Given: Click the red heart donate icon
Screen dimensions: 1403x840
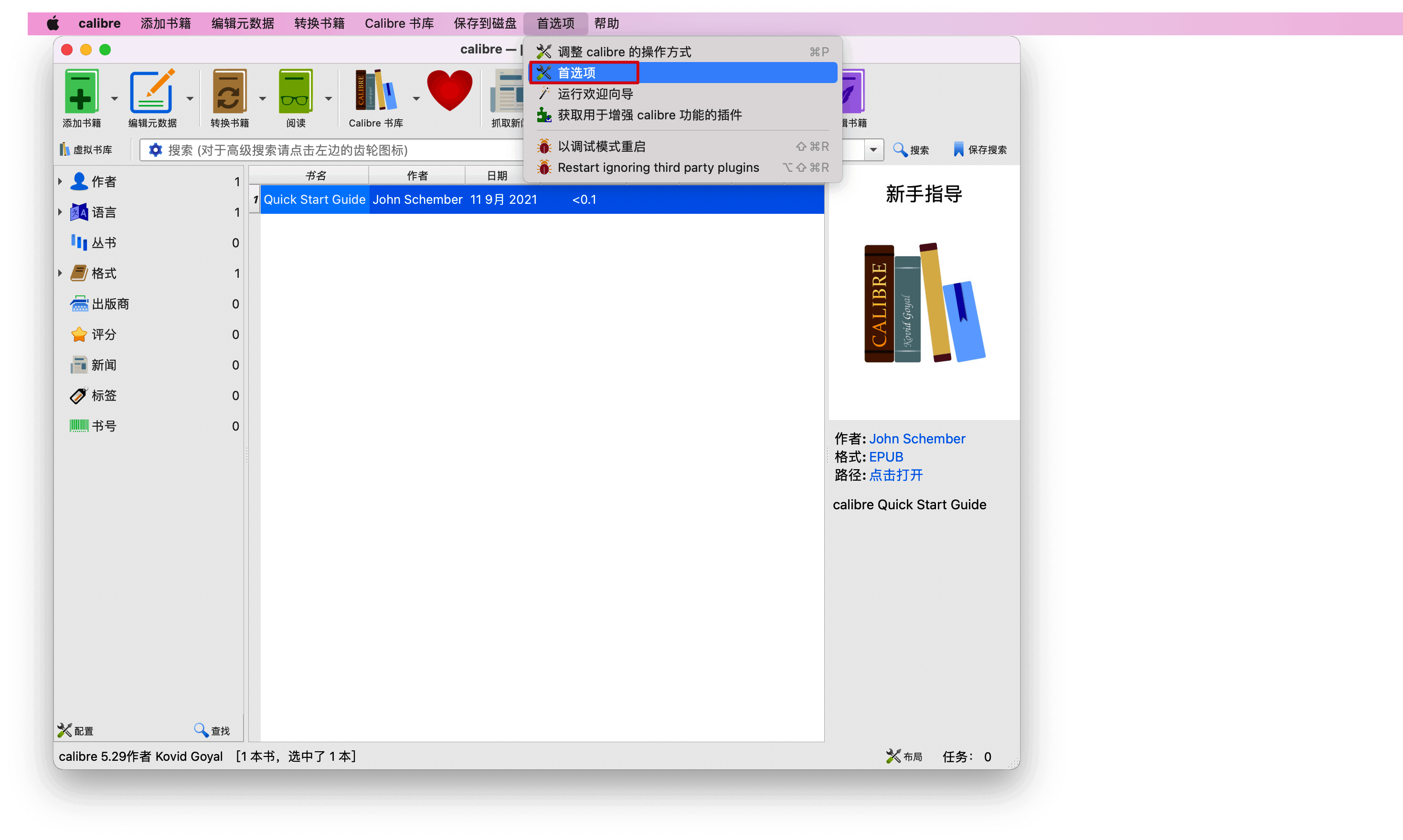Looking at the screenshot, I should (449, 91).
